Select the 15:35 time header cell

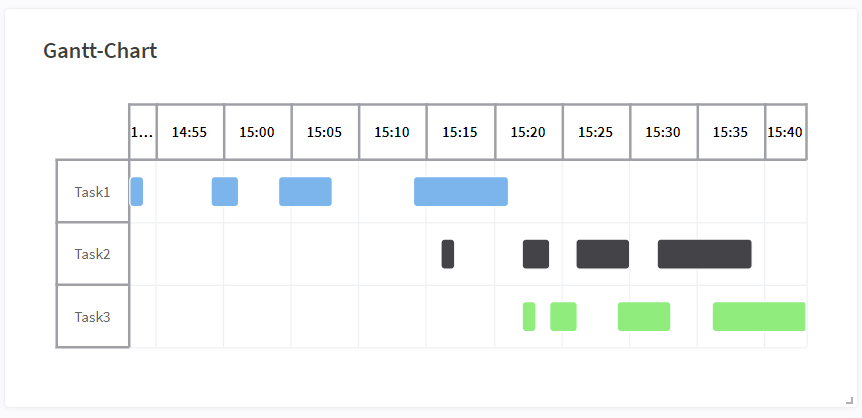click(x=731, y=132)
